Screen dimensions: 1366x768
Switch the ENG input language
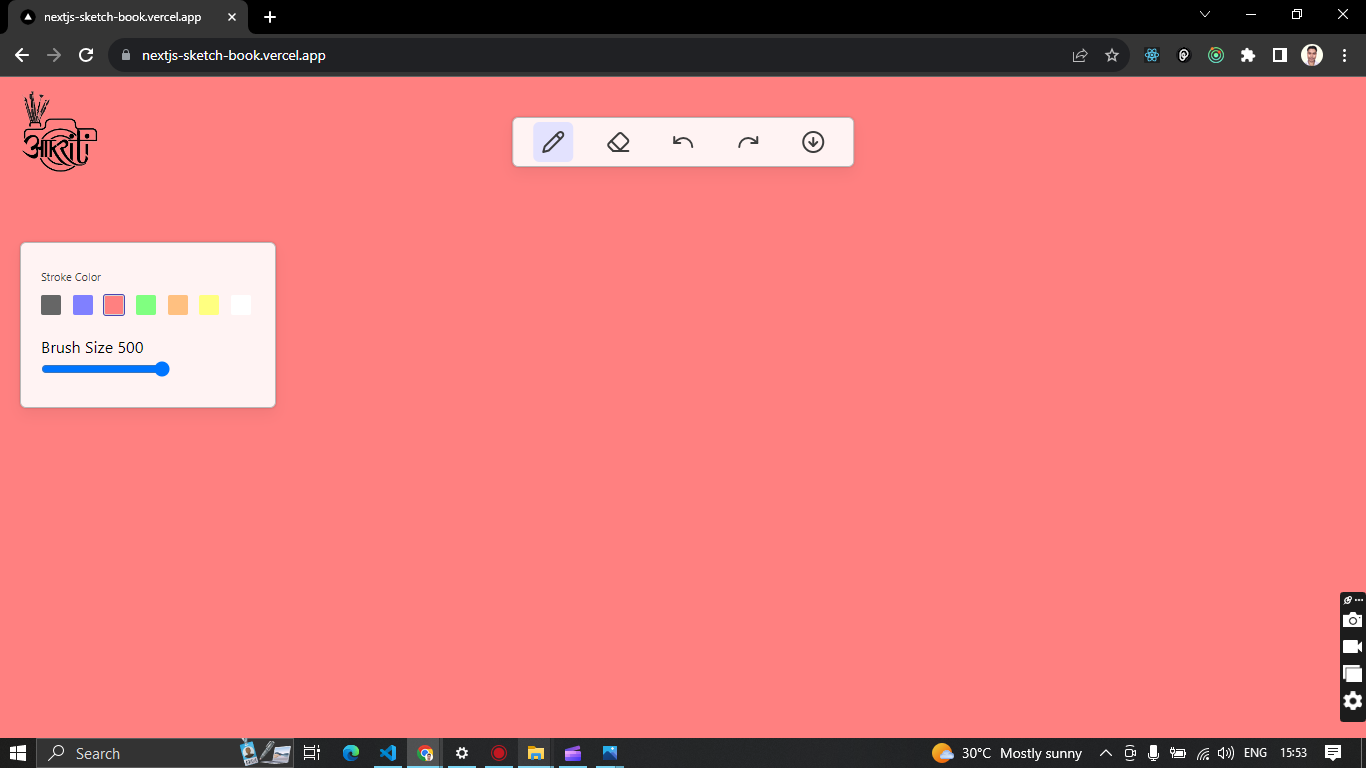[1255, 753]
